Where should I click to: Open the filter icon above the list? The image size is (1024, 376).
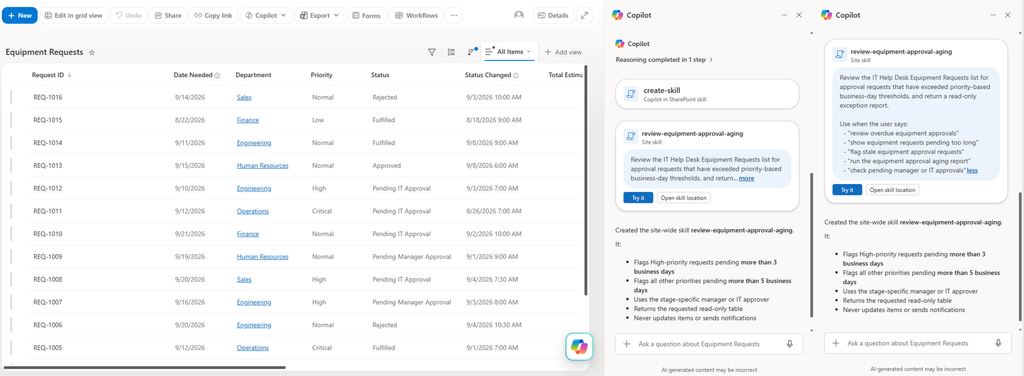pyautogui.click(x=432, y=52)
